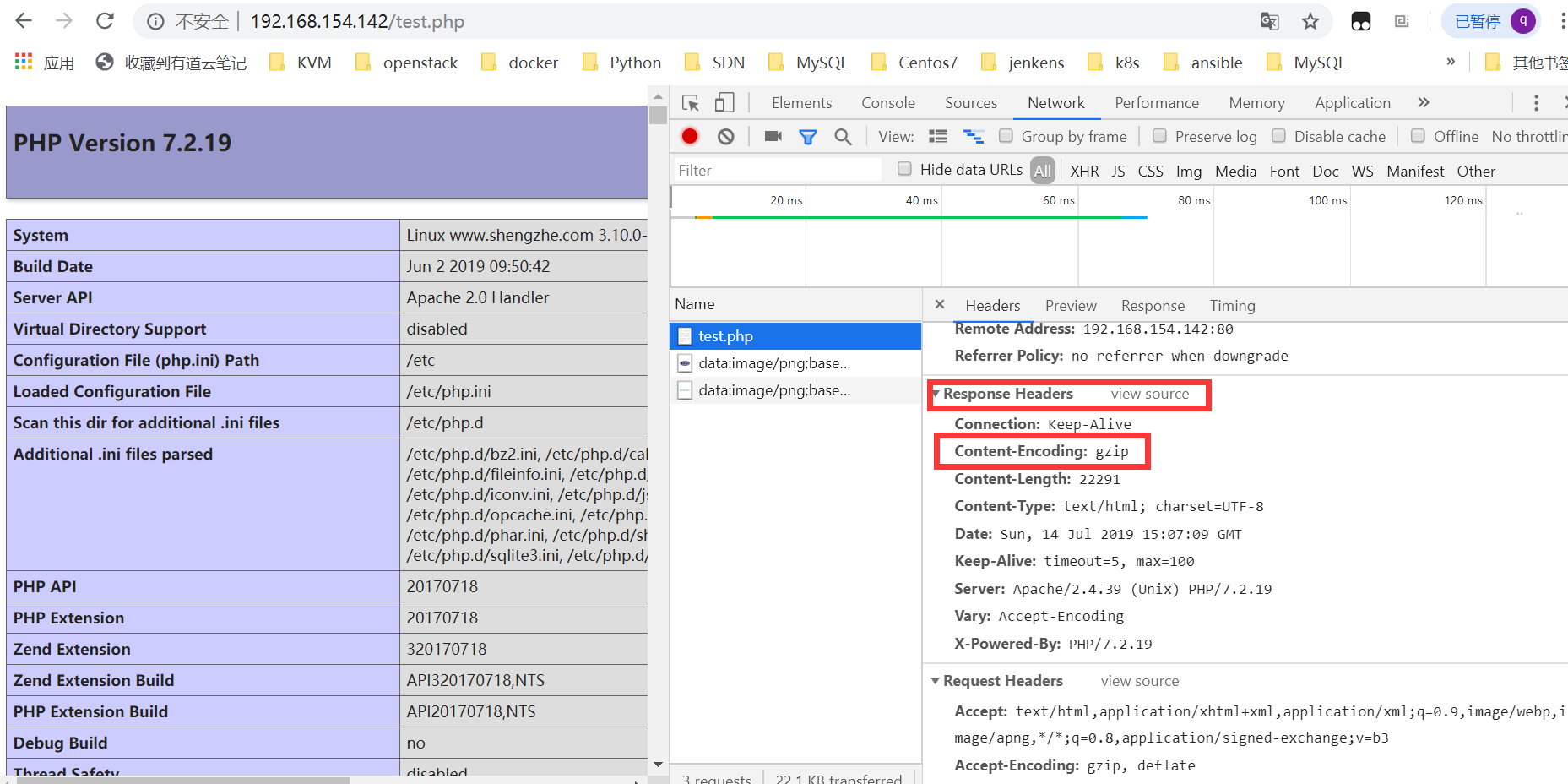
Task: Click the forward navigation arrow
Action: coord(64,21)
